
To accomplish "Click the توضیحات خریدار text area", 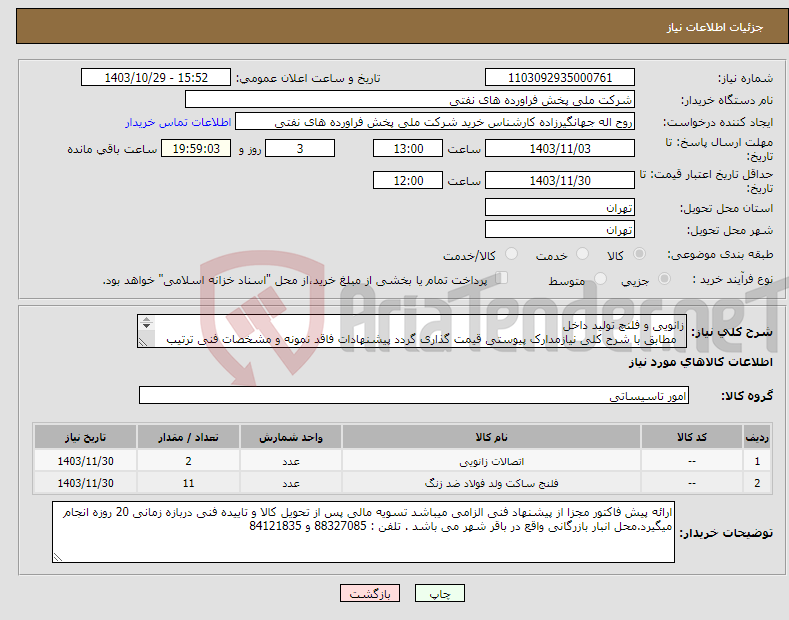I will (x=363, y=532).
